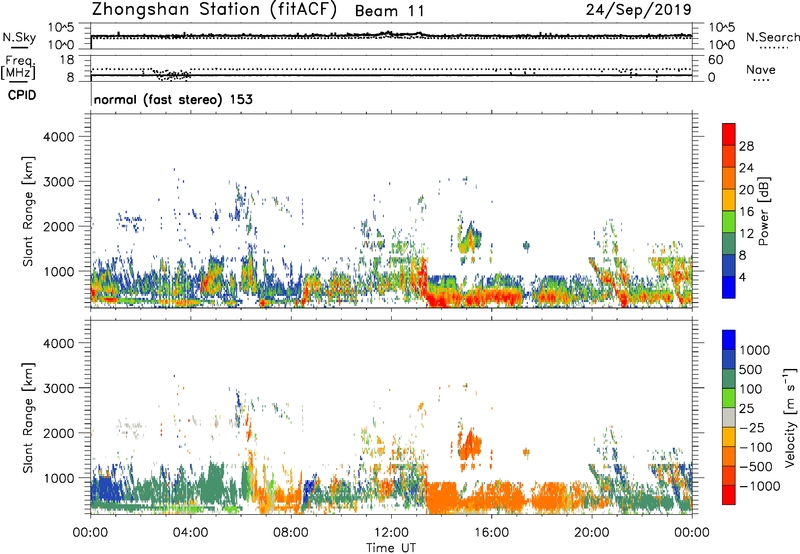Select the Freq. [MHz] axis label
Viewport: 800px width, 554px height.
point(18,68)
